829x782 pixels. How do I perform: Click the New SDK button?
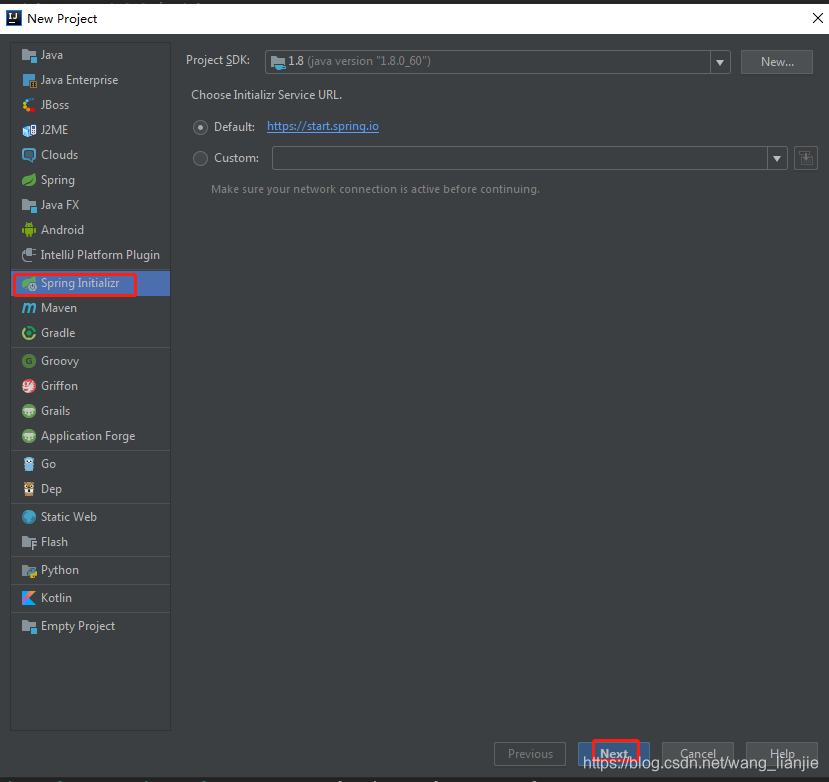(776, 61)
